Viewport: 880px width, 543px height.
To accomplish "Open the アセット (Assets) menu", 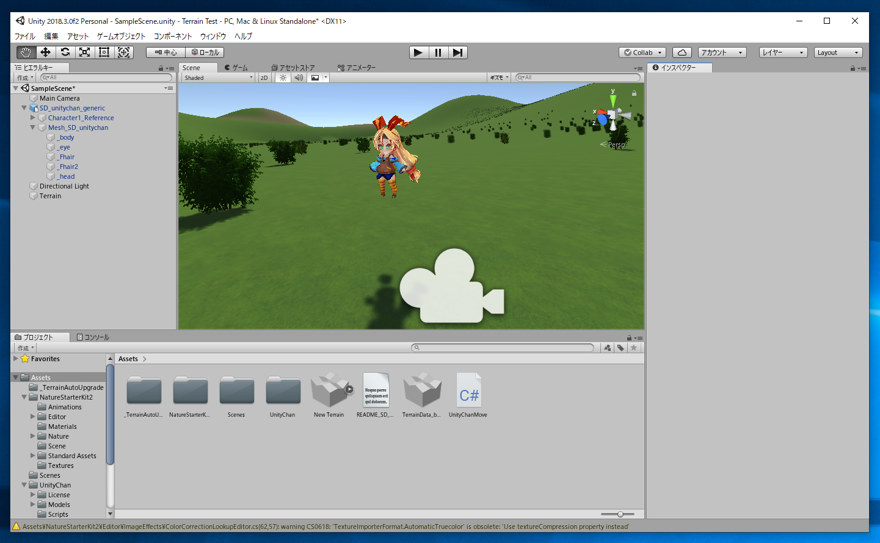I will tap(77, 36).
